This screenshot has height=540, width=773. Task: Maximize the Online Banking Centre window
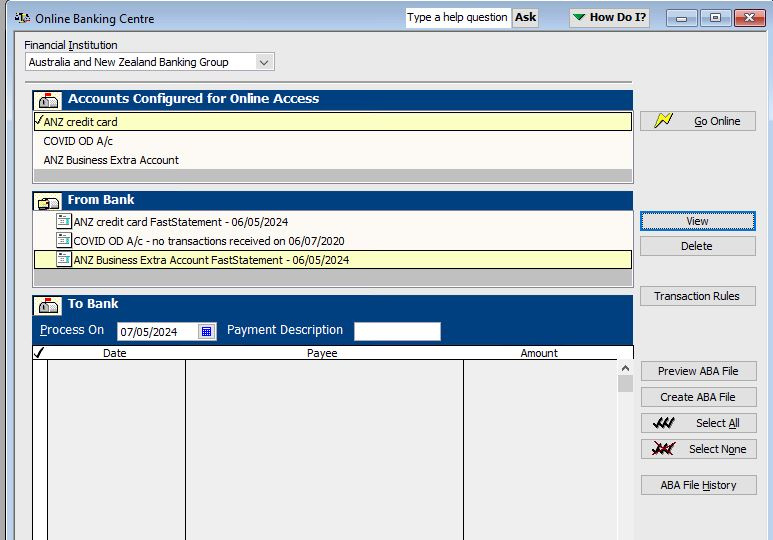tap(715, 18)
